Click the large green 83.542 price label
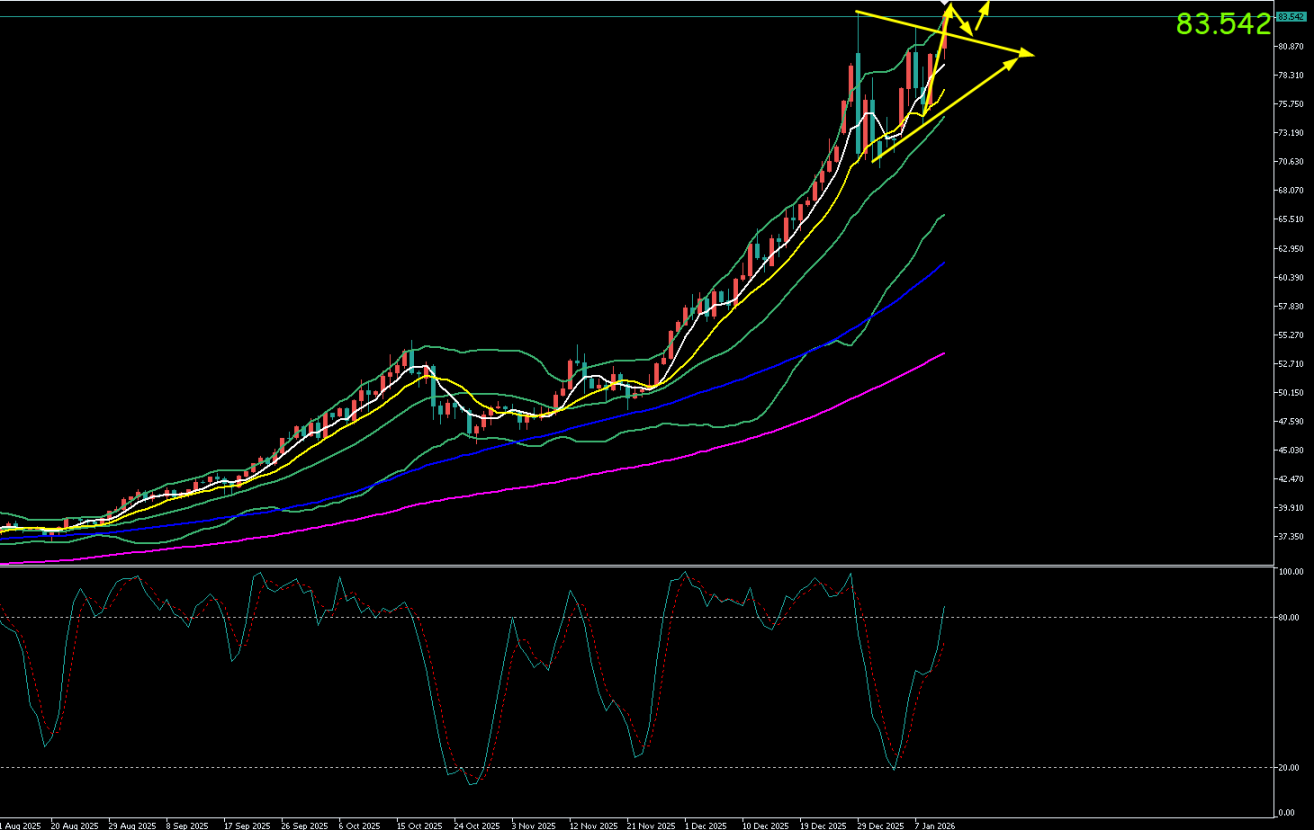 tap(1222, 25)
